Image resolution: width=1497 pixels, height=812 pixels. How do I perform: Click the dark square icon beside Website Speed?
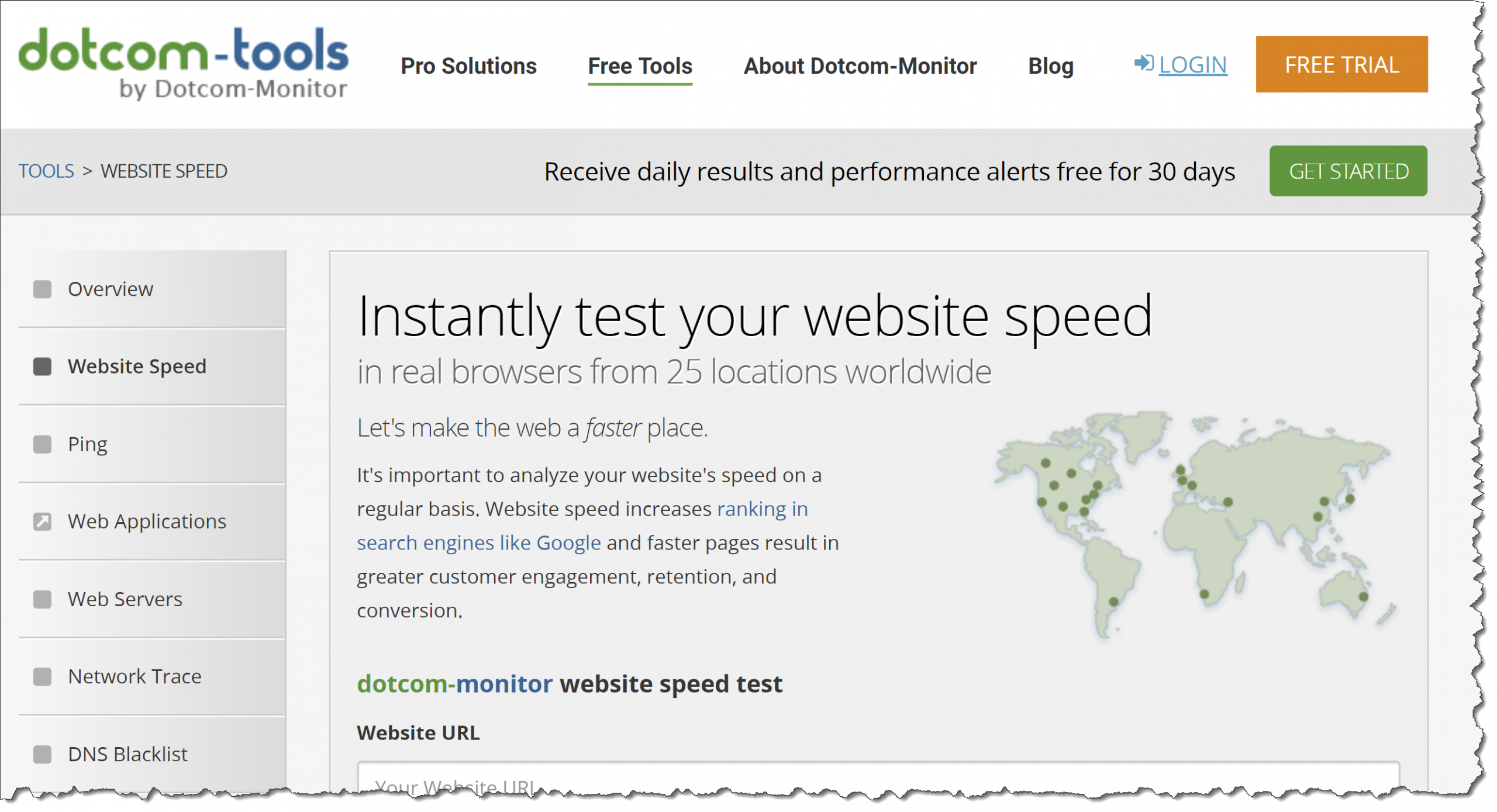42,367
